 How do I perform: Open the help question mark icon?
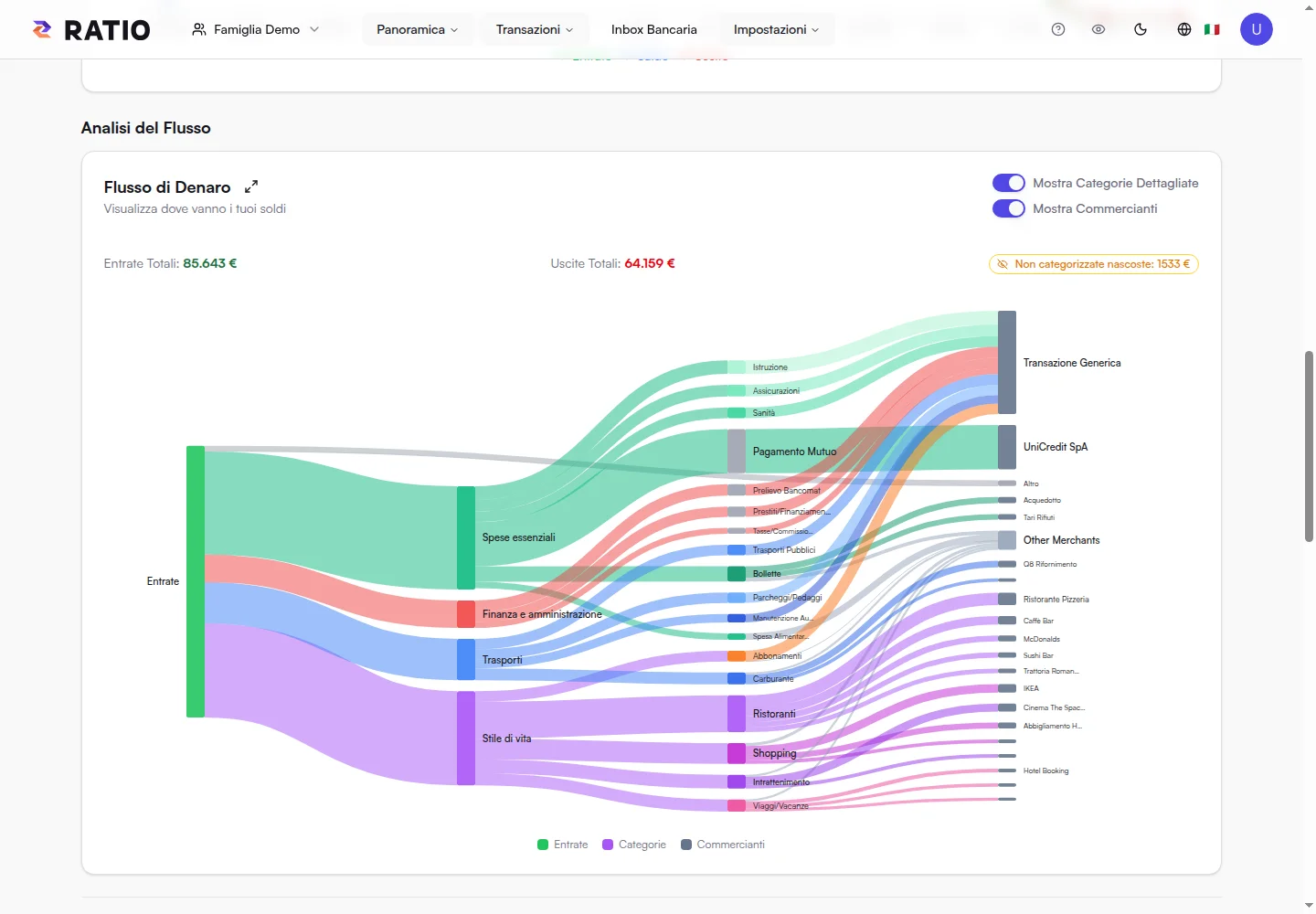pyautogui.click(x=1058, y=29)
